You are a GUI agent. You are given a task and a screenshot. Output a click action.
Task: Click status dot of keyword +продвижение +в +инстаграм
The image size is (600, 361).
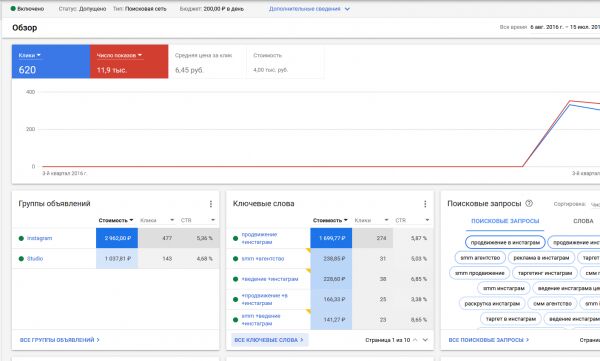pos(235,299)
